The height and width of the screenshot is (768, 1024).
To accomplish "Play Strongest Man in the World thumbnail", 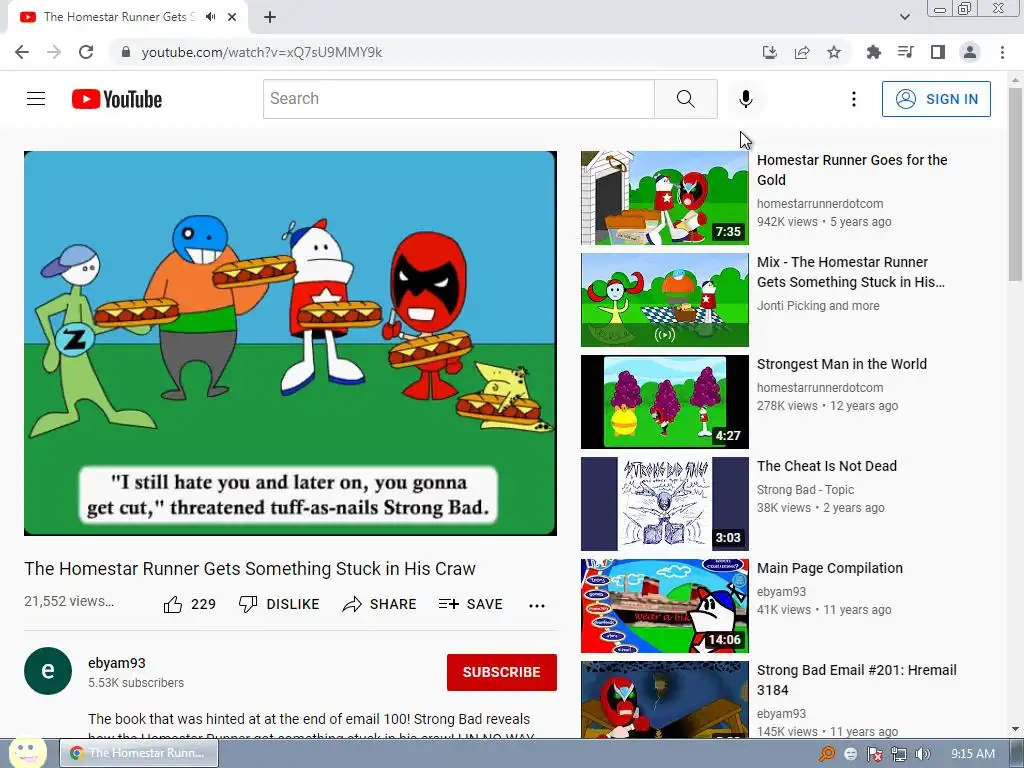I will point(665,402).
